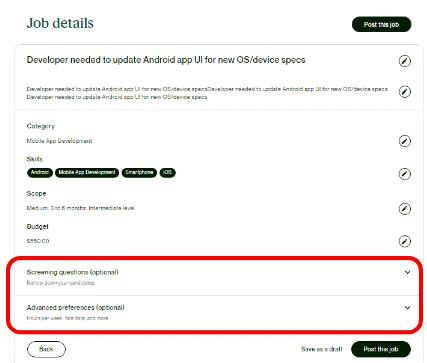Edit the Skills section pencil icon
Image resolution: width=427 pixels, height=363 pixels.
[405, 174]
